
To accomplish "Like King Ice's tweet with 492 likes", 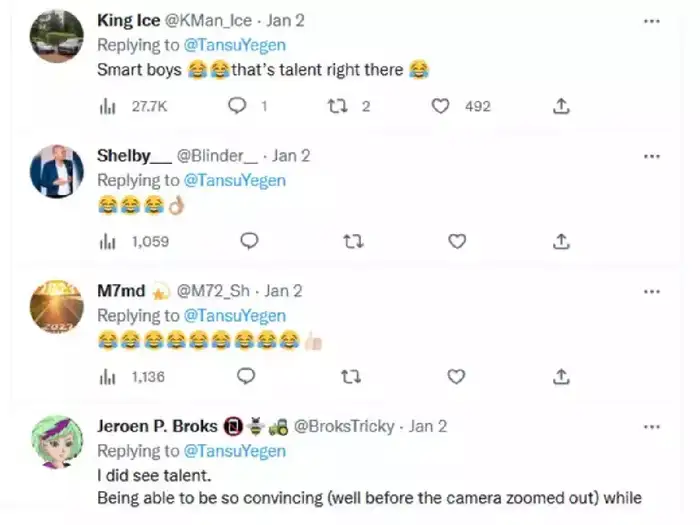I will [441, 105].
